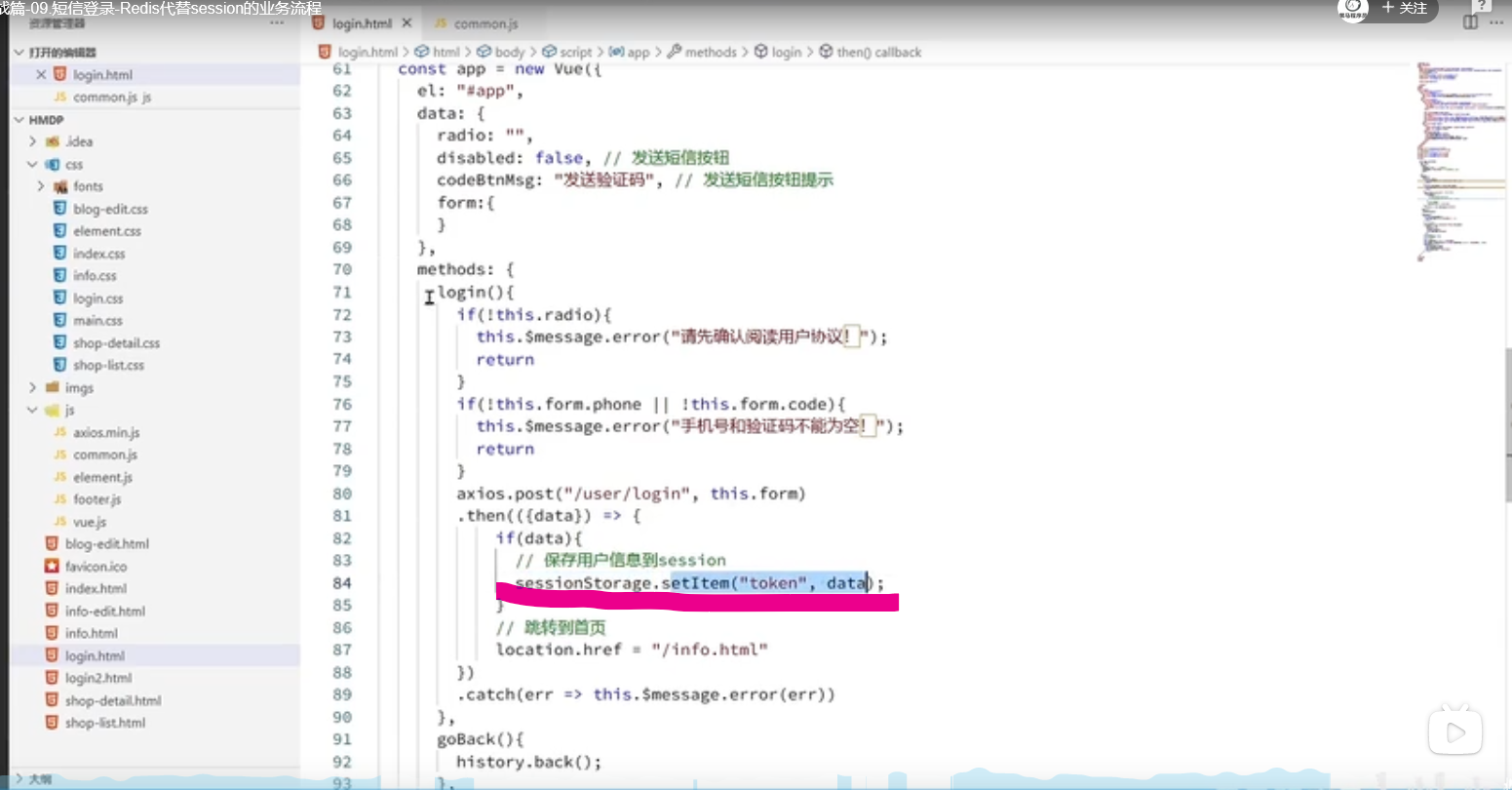The width and height of the screenshot is (1512, 790).
Task: Collapse the js folder
Action: (x=33, y=411)
